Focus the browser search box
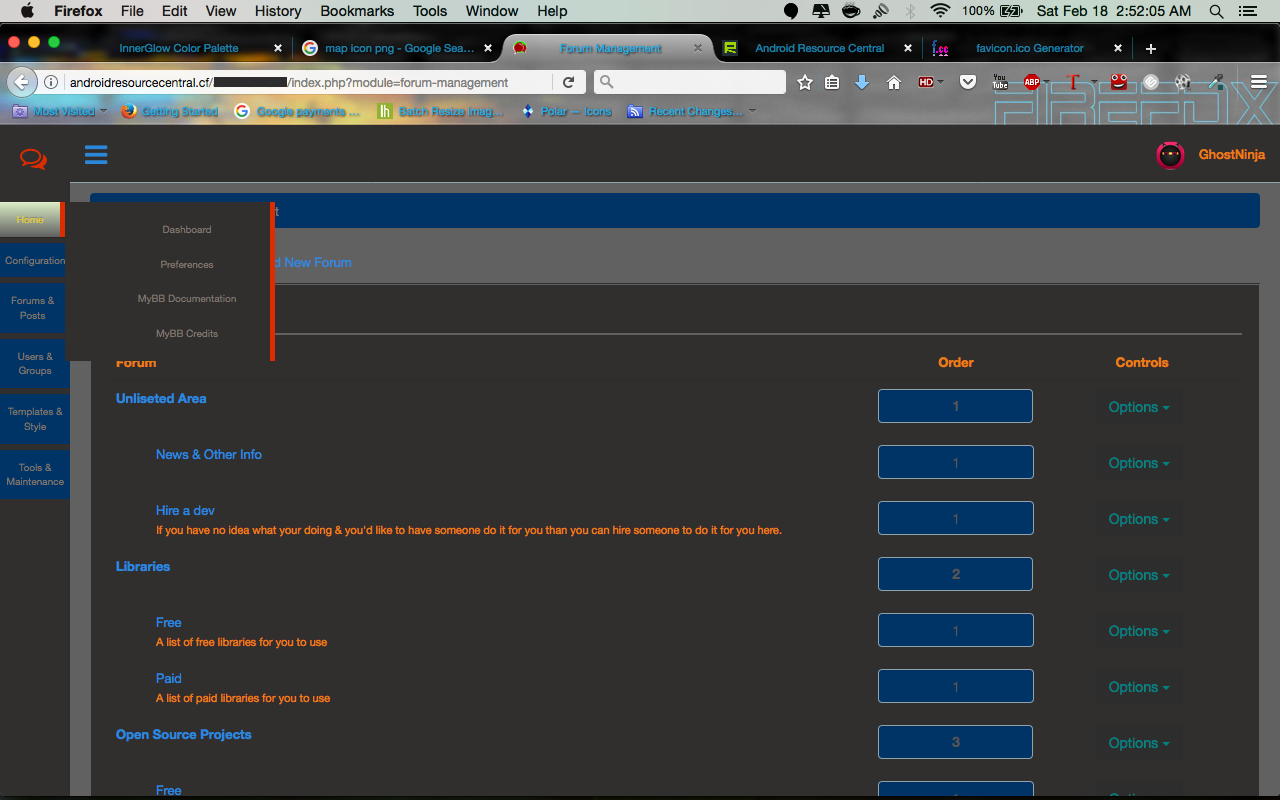Screen dimensions: 1280x800 (x=690, y=83)
